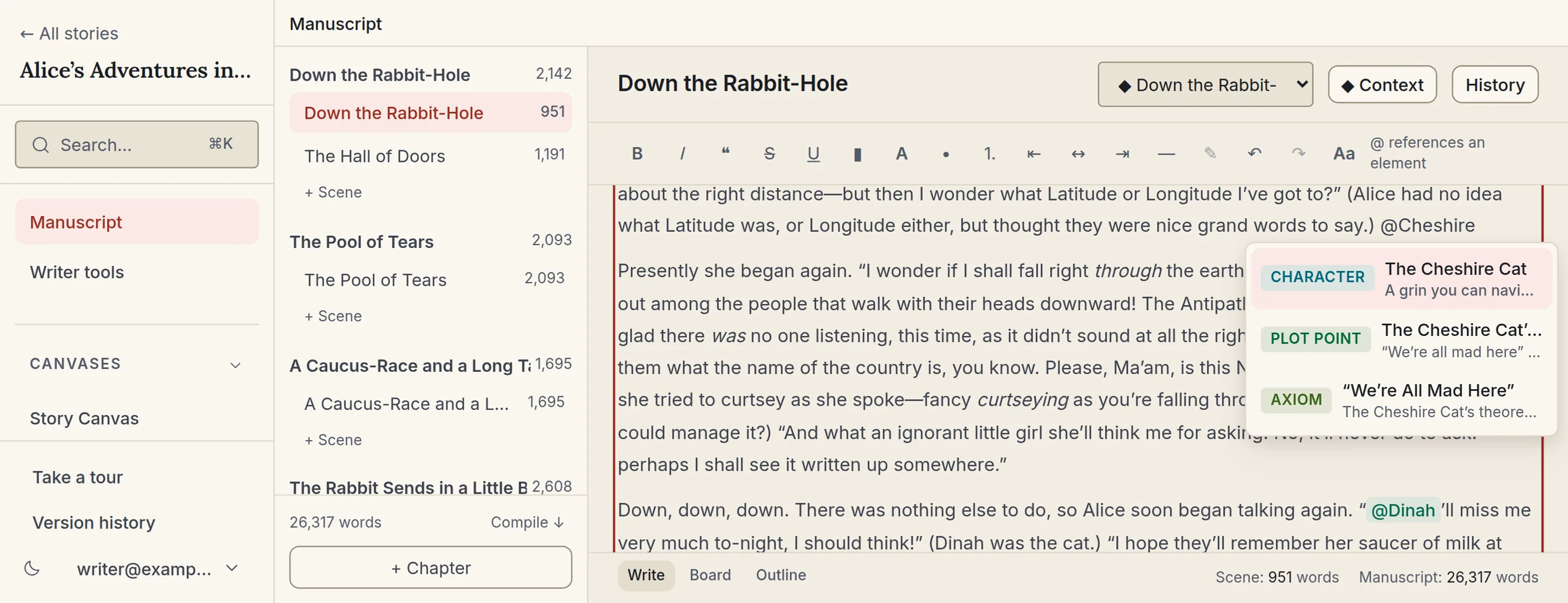Click the Alice's Adventures in... story title
The image size is (1568, 603).
tap(135, 71)
